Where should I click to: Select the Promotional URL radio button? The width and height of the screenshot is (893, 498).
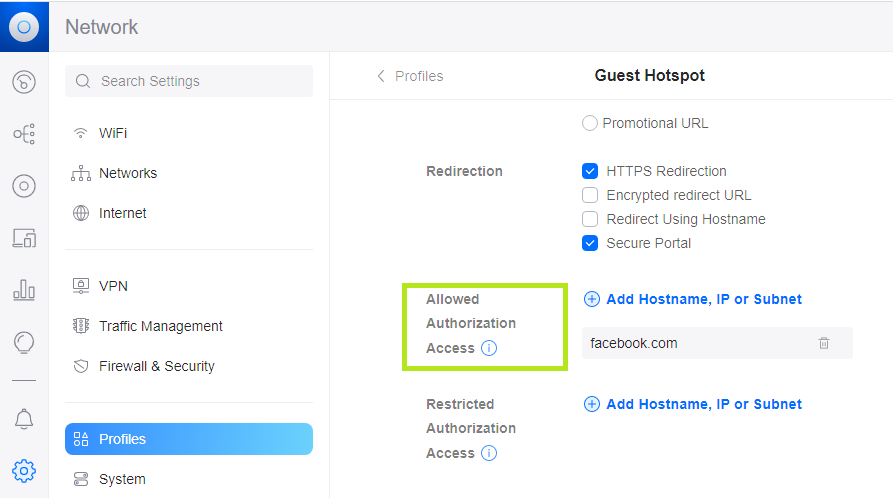pyautogui.click(x=590, y=123)
